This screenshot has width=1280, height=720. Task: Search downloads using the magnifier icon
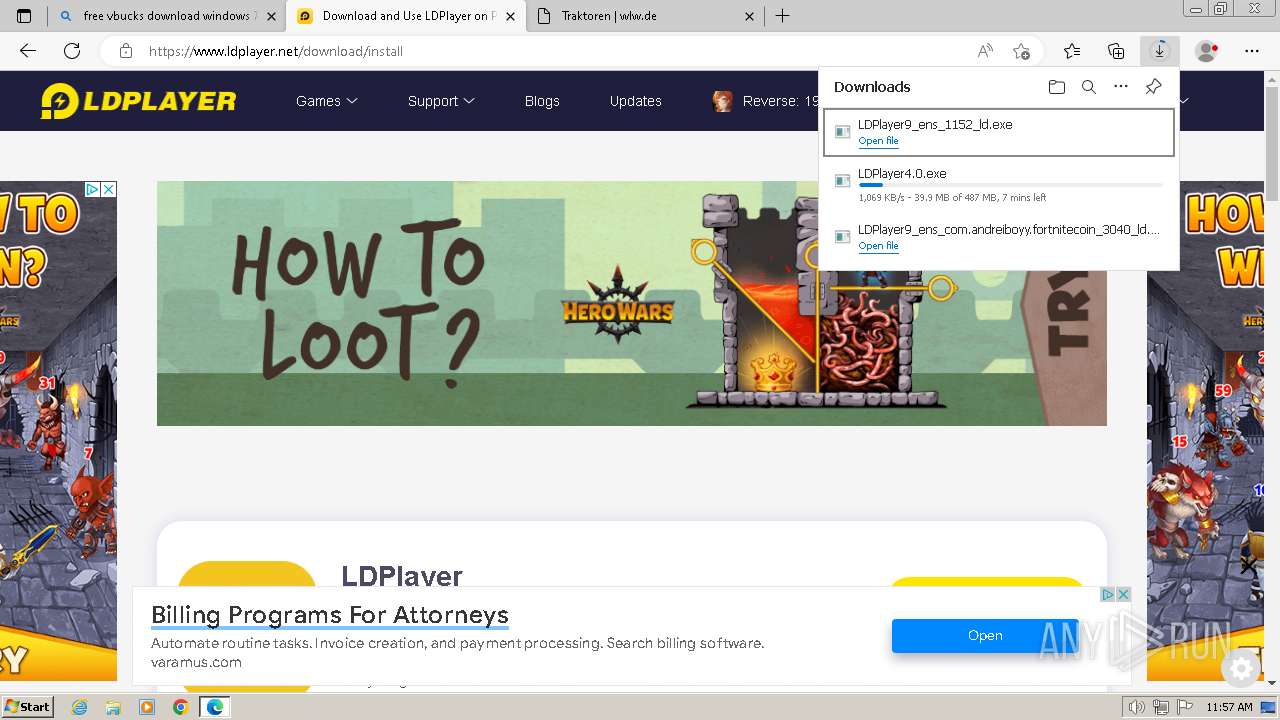pyautogui.click(x=1089, y=87)
